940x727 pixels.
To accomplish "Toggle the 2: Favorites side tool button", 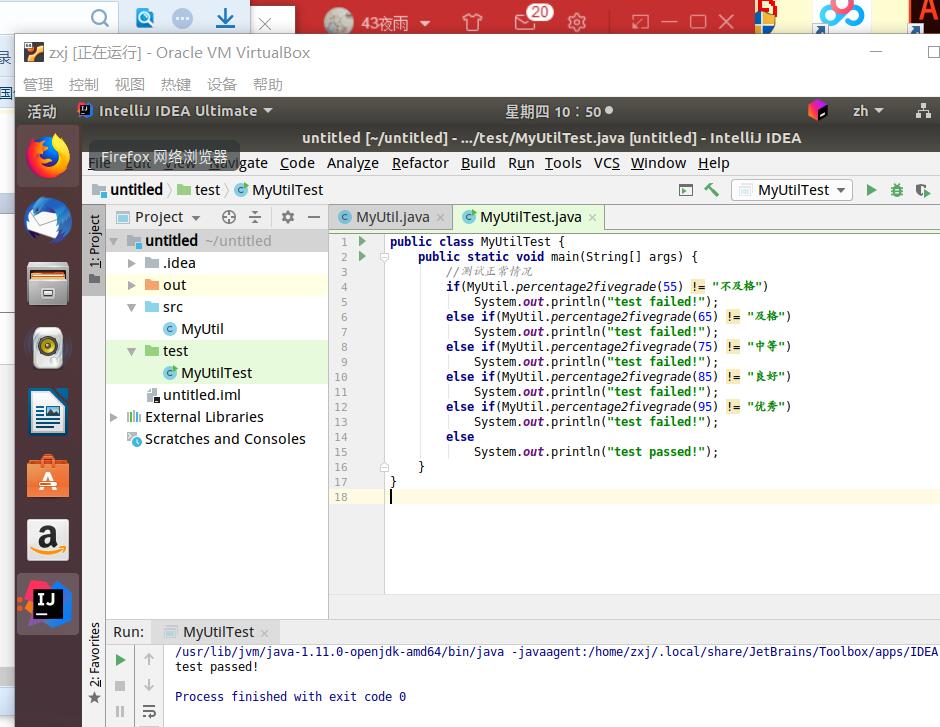I will [x=95, y=662].
